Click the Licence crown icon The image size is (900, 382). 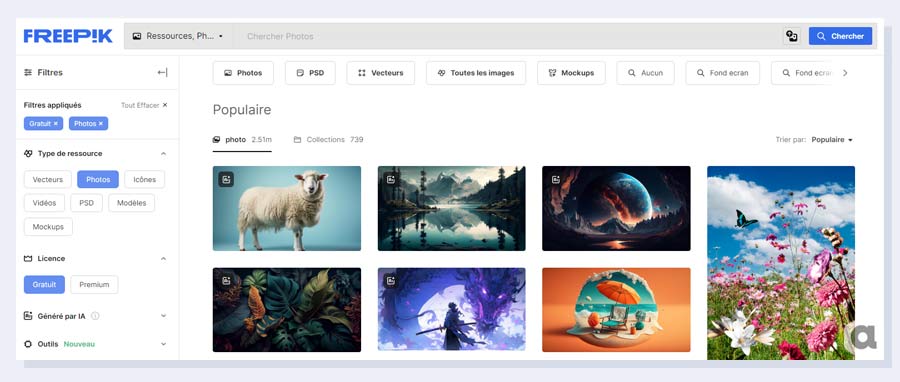click(x=28, y=259)
